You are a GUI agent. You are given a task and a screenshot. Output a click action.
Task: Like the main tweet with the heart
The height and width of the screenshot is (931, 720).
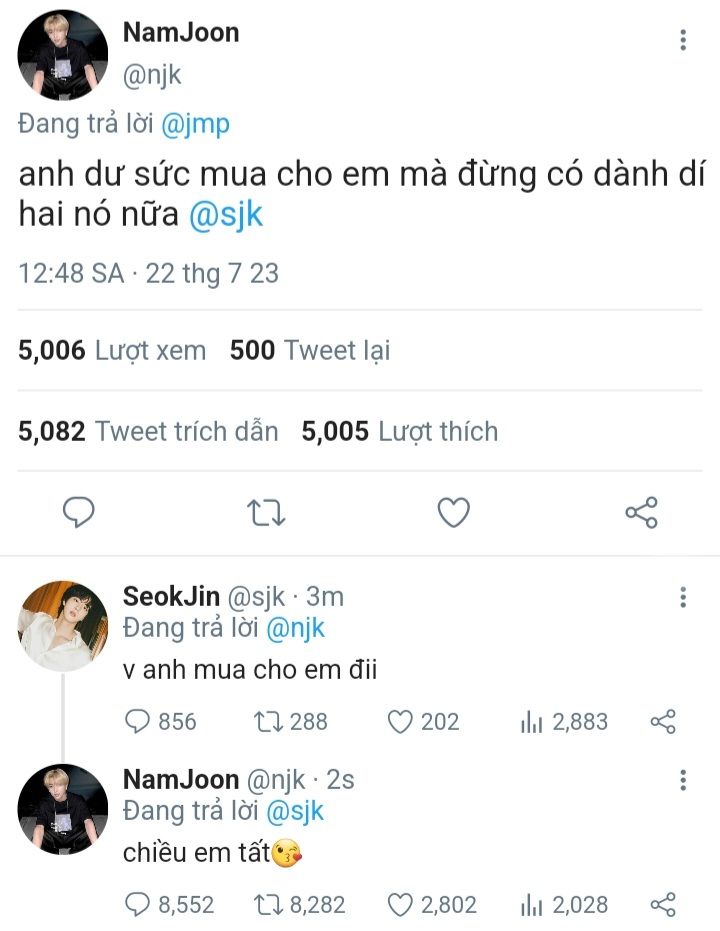click(454, 512)
